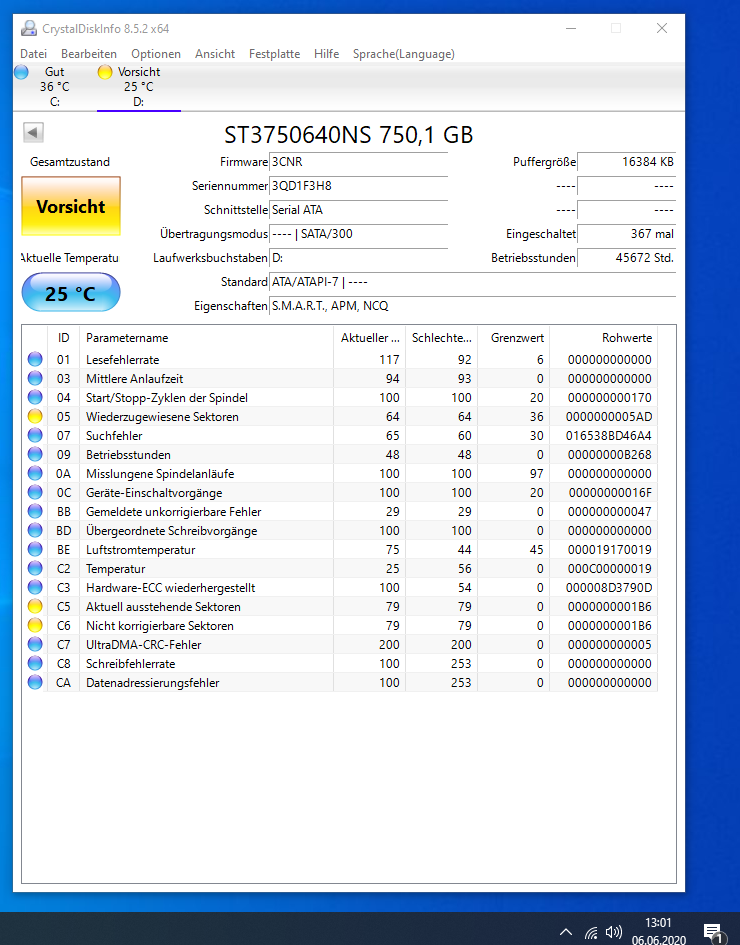Viewport: 740px width, 945px height.
Task: Click yellow orb for Nicht korrigierbare Sektoren
Action: coord(35,625)
